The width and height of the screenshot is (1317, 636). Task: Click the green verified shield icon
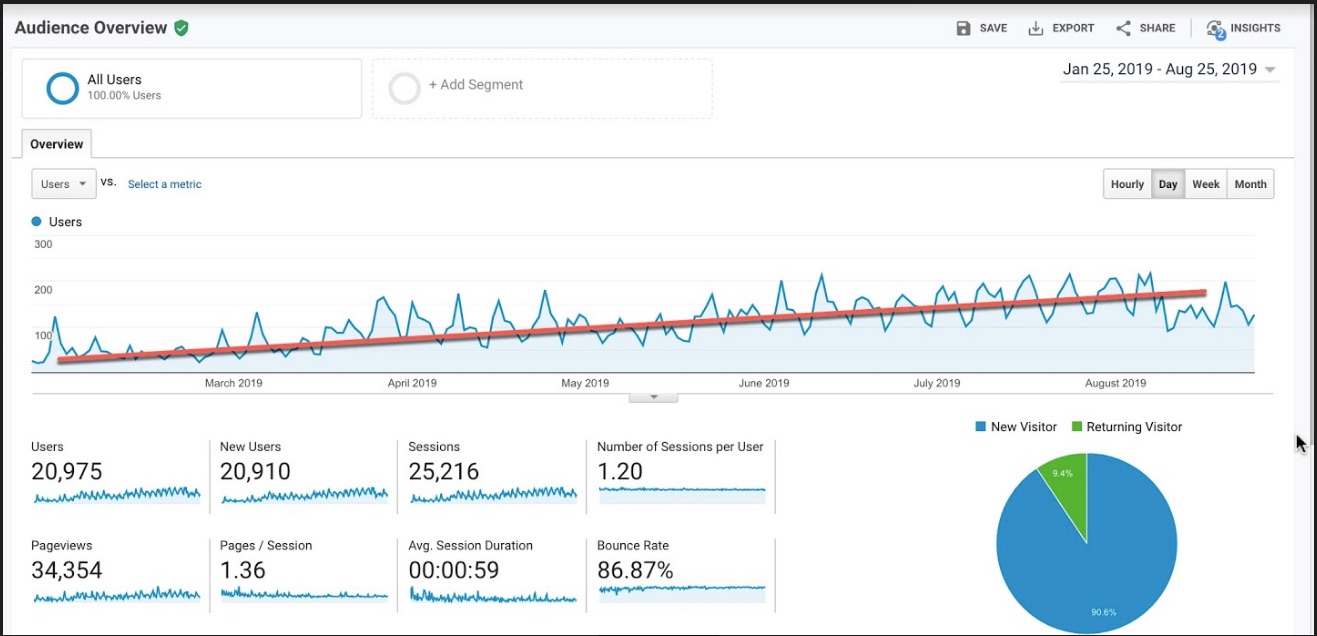(181, 28)
